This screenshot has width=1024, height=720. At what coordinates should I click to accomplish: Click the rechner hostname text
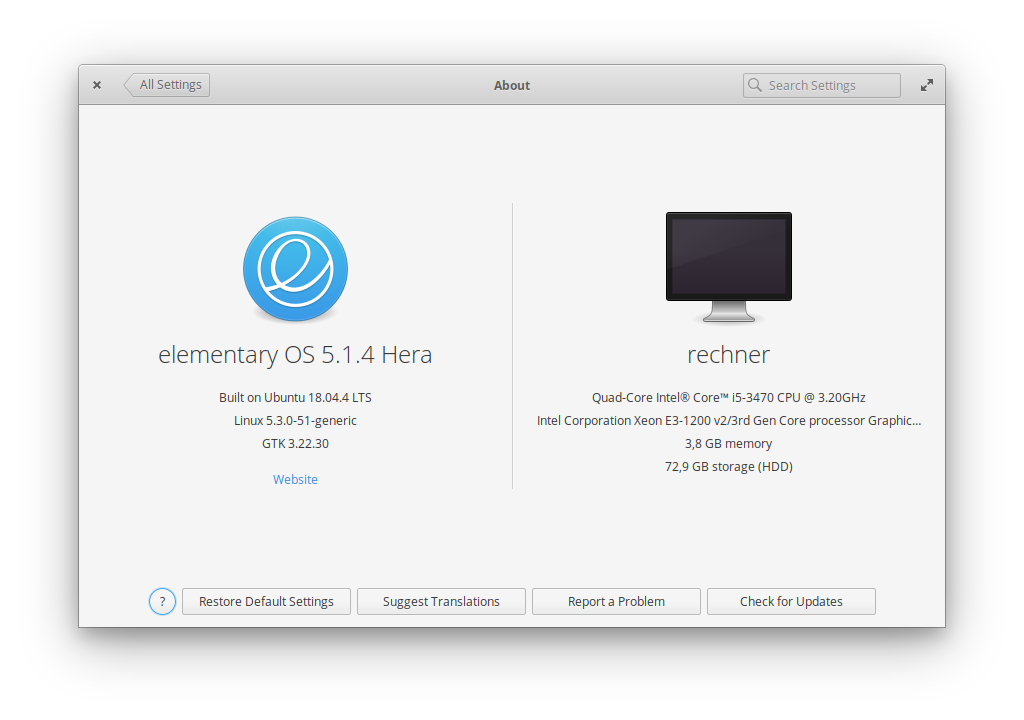tap(729, 355)
